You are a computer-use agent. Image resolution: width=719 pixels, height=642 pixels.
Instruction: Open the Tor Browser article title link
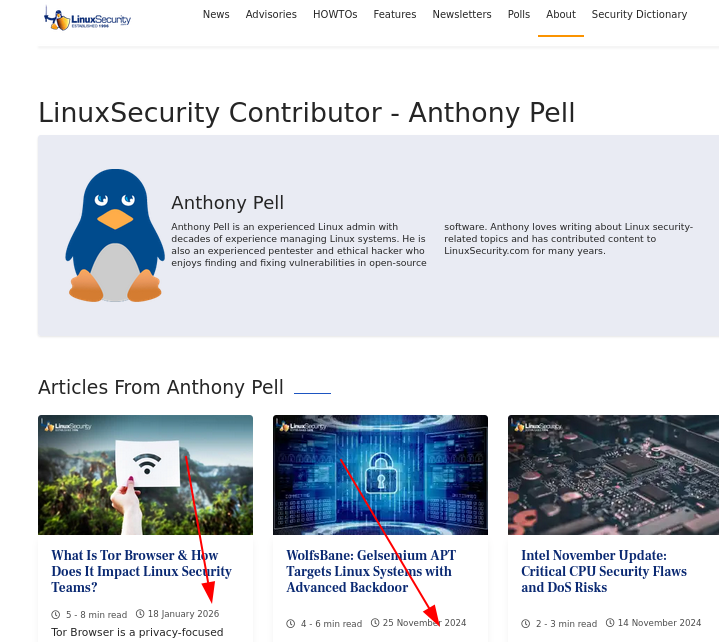[x=141, y=571]
